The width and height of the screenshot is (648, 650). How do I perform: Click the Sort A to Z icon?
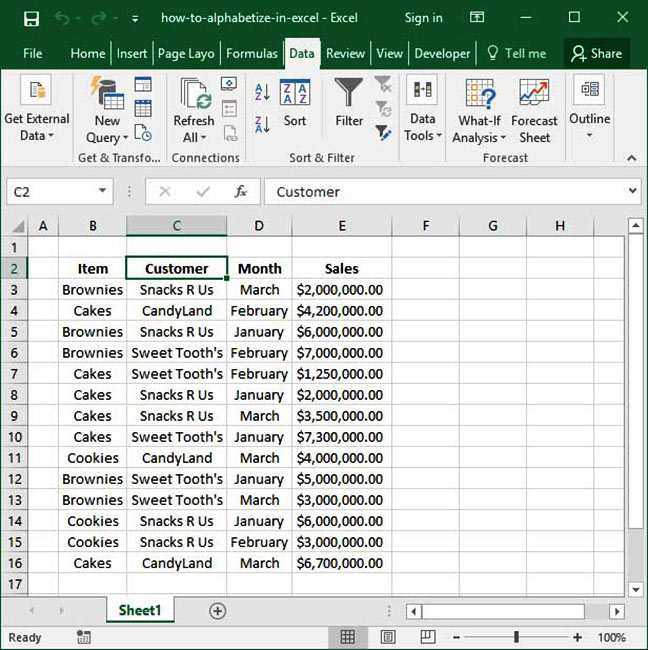[262, 93]
